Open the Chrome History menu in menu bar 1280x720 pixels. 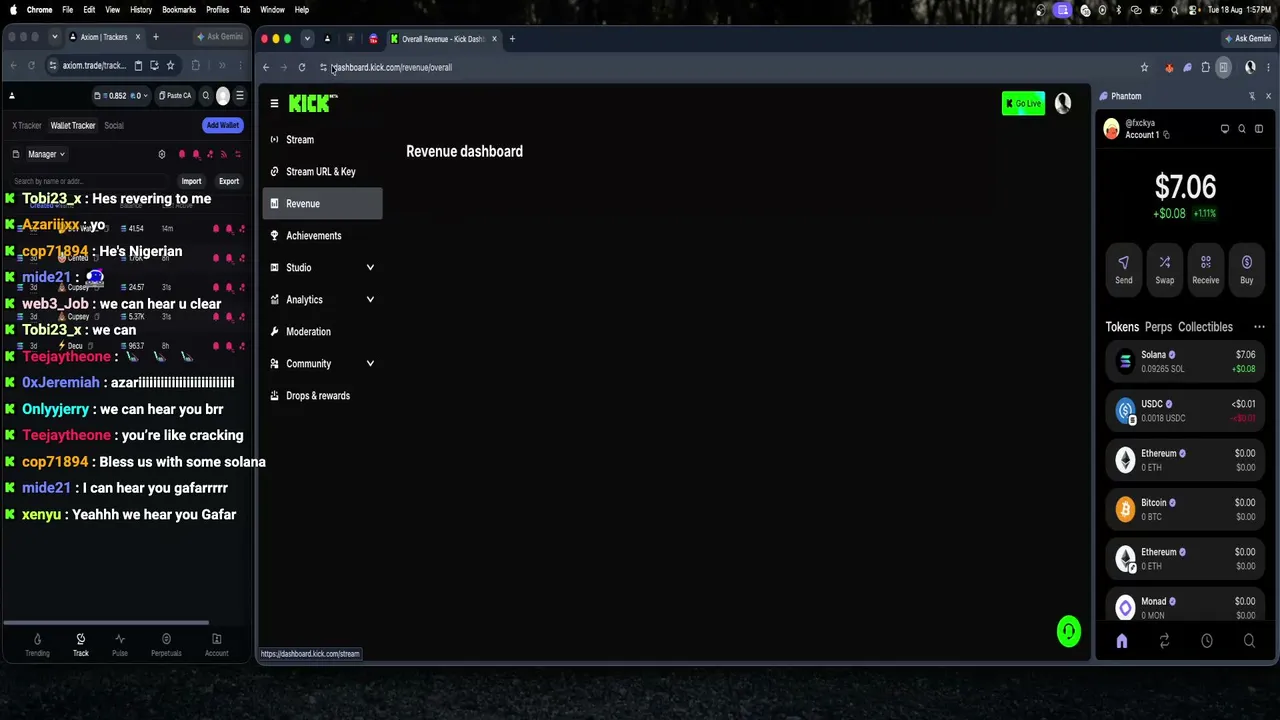pos(141,10)
